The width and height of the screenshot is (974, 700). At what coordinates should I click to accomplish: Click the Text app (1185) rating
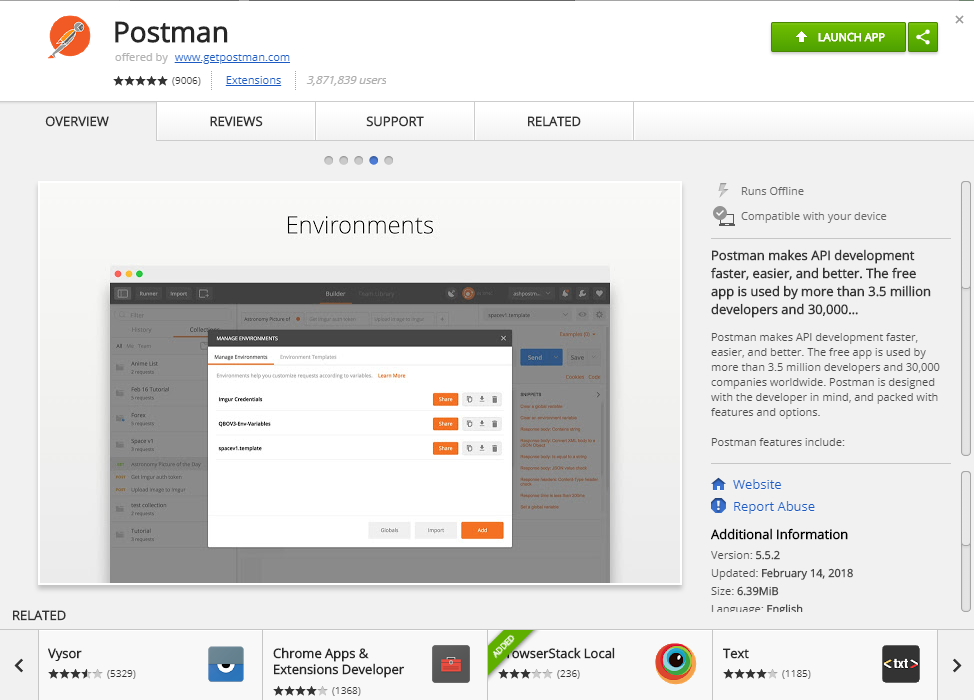click(767, 674)
